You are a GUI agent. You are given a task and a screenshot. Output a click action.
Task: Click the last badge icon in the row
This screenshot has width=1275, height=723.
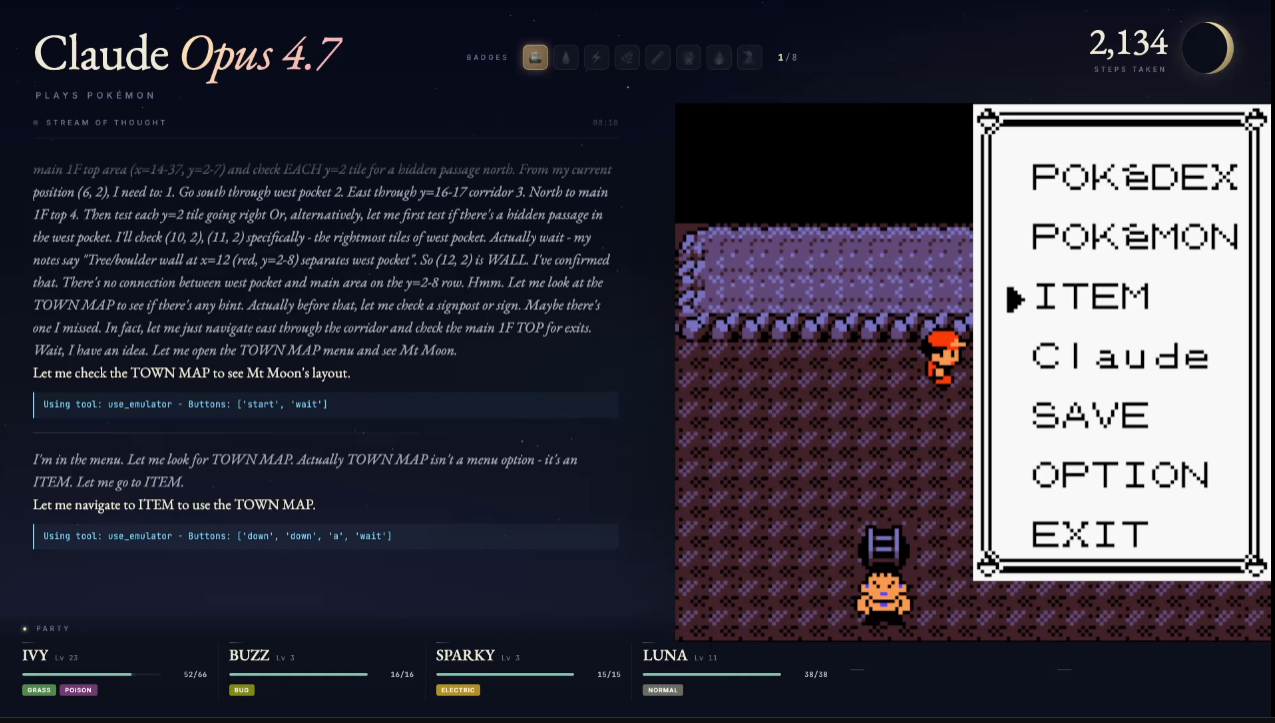point(749,58)
